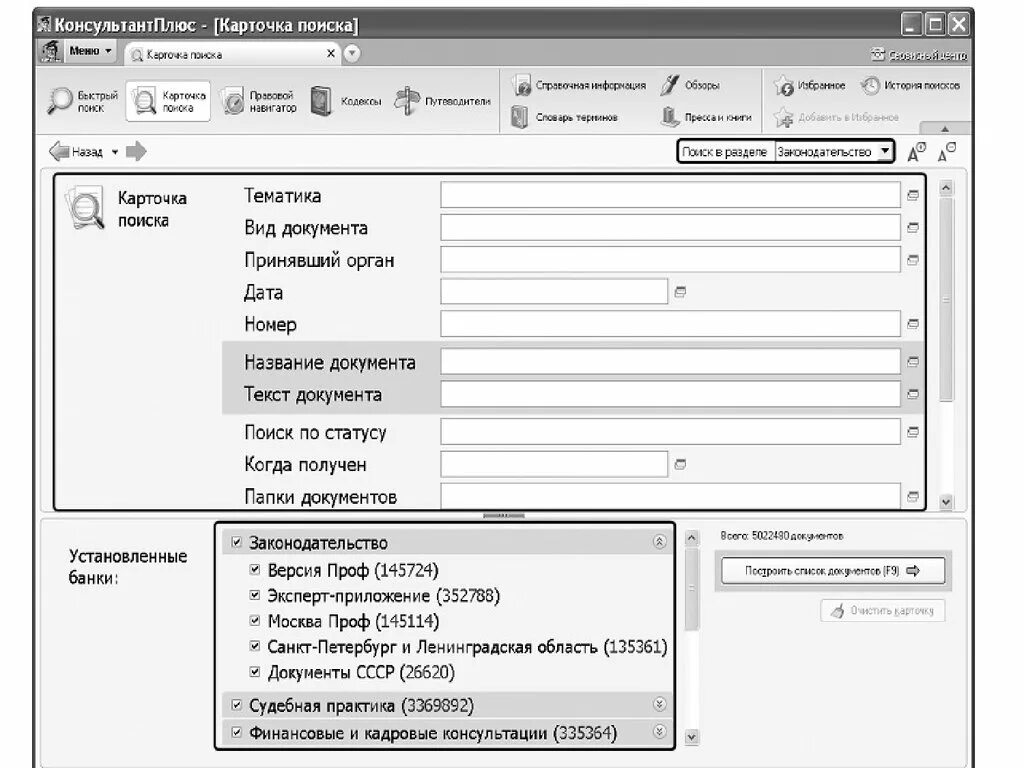Click into Вид документа field
Viewport: 1024px width, 768px height.
click(x=671, y=227)
